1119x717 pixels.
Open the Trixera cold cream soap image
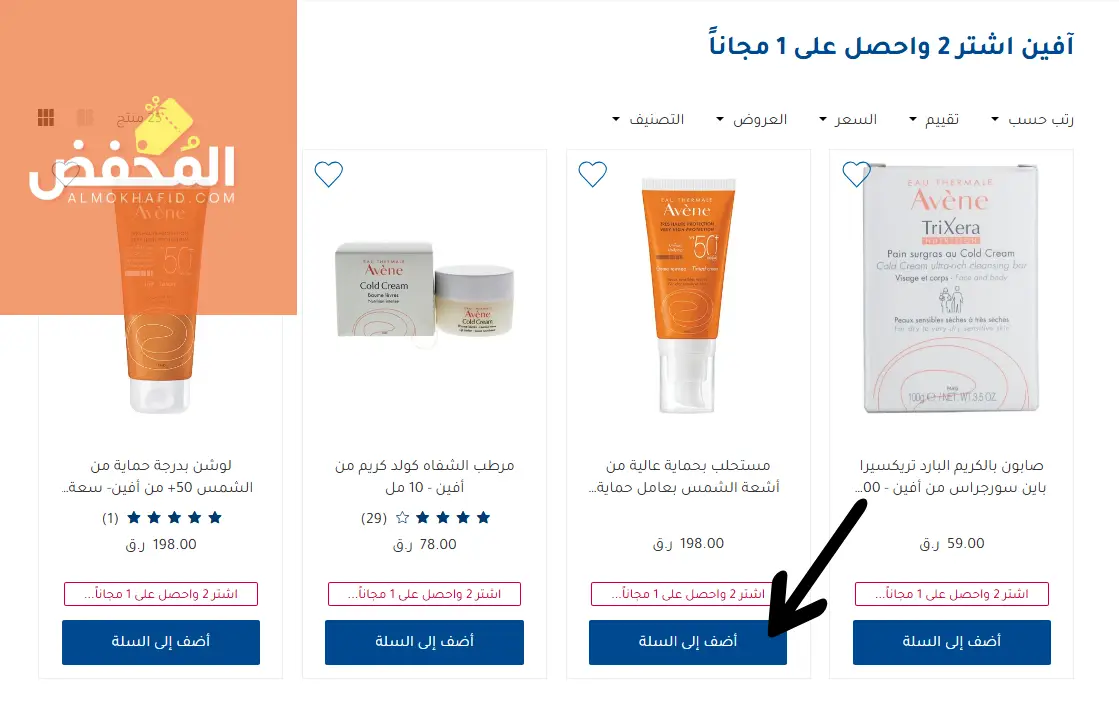coord(951,289)
